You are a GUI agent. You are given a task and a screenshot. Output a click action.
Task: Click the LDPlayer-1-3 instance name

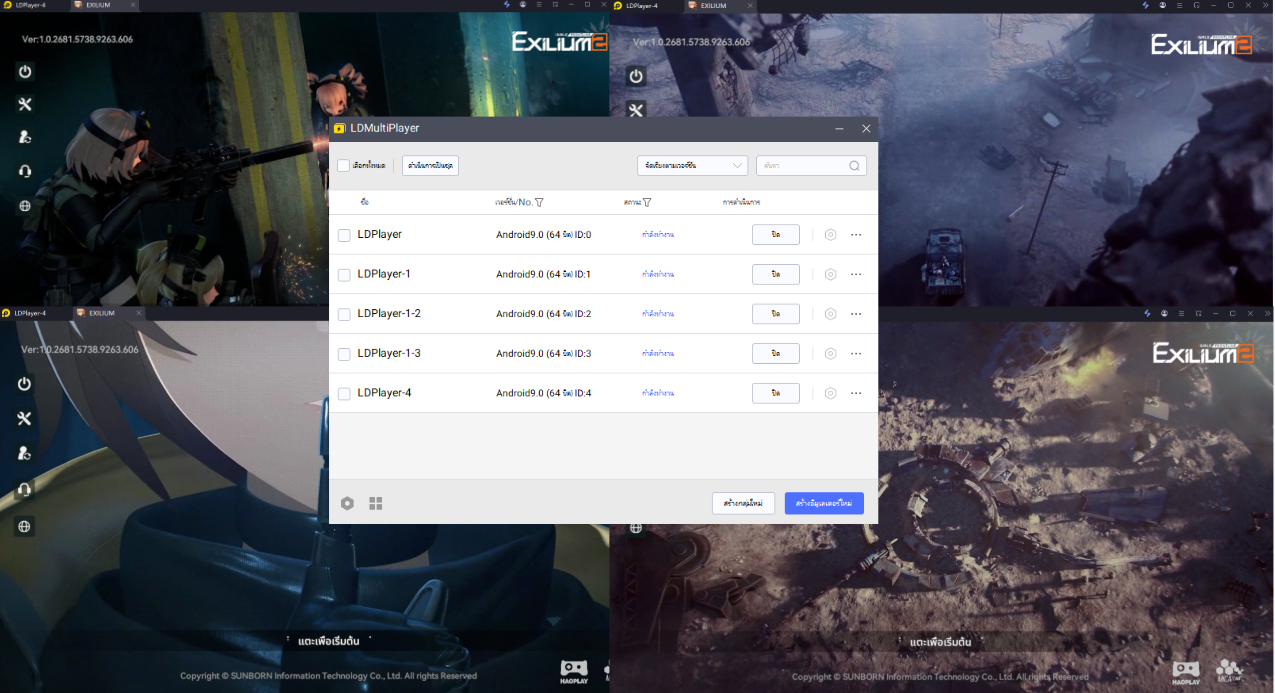click(x=389, y=353)
